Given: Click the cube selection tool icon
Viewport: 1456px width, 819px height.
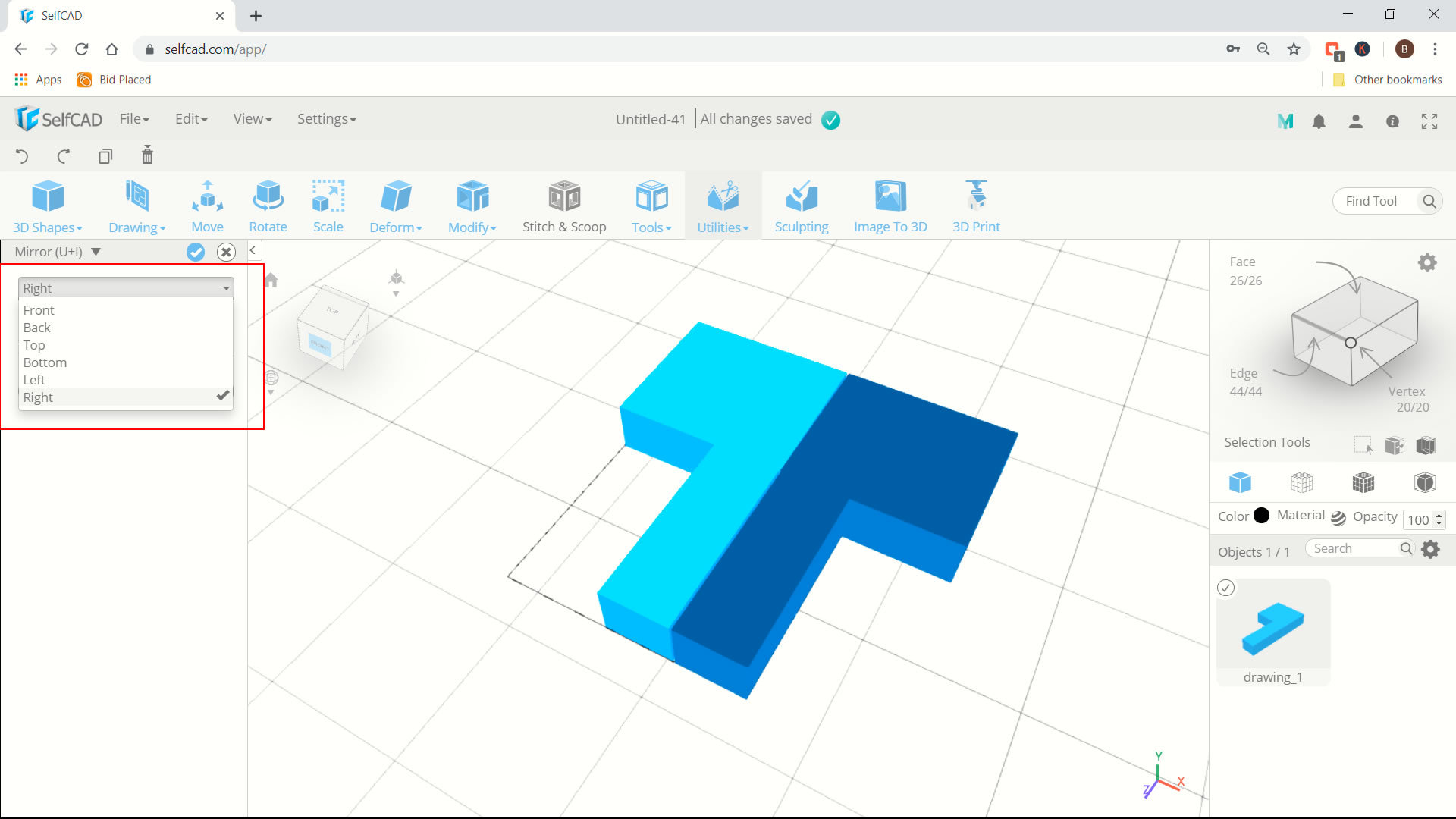Looking at the screenshot, I should click(x=1395, y=444).
